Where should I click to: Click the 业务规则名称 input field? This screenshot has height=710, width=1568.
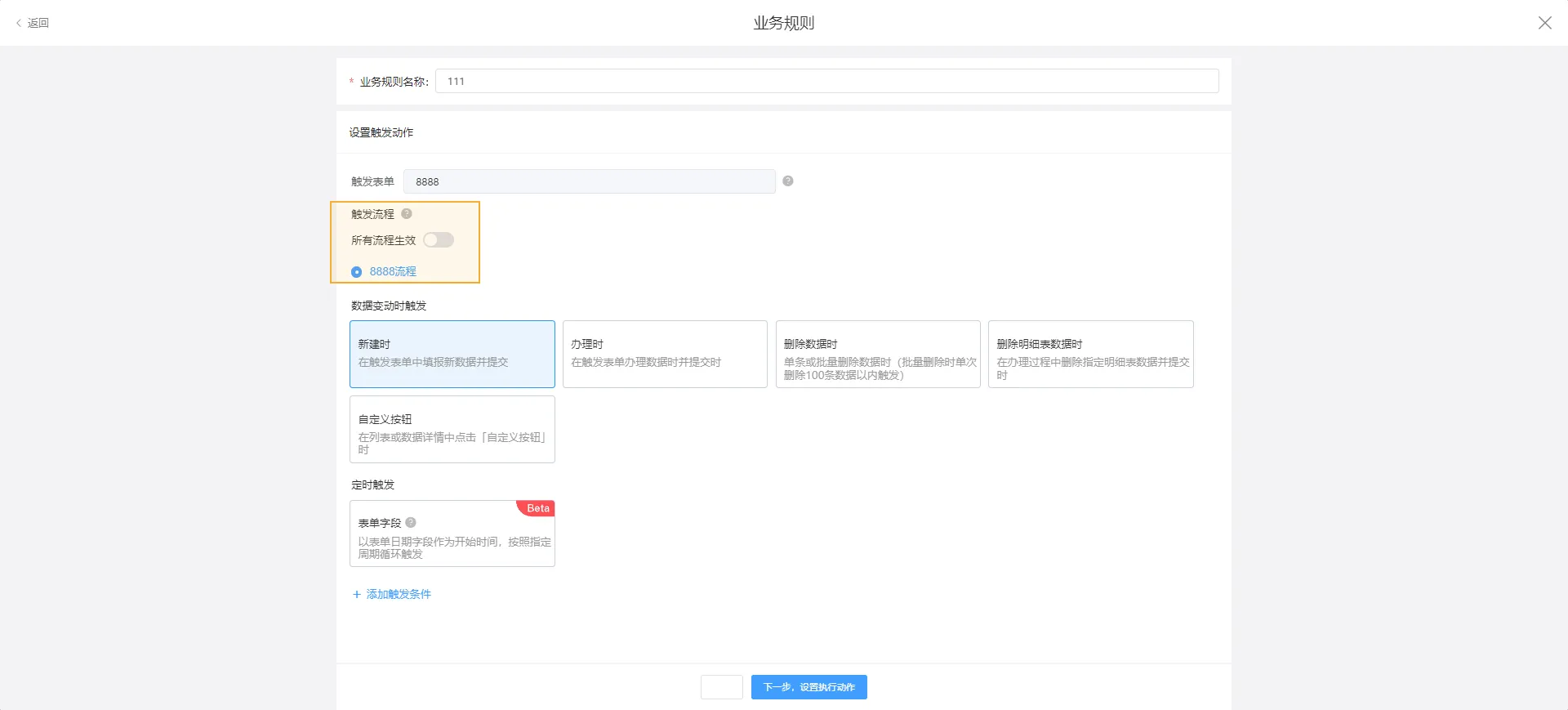(826, 82)
